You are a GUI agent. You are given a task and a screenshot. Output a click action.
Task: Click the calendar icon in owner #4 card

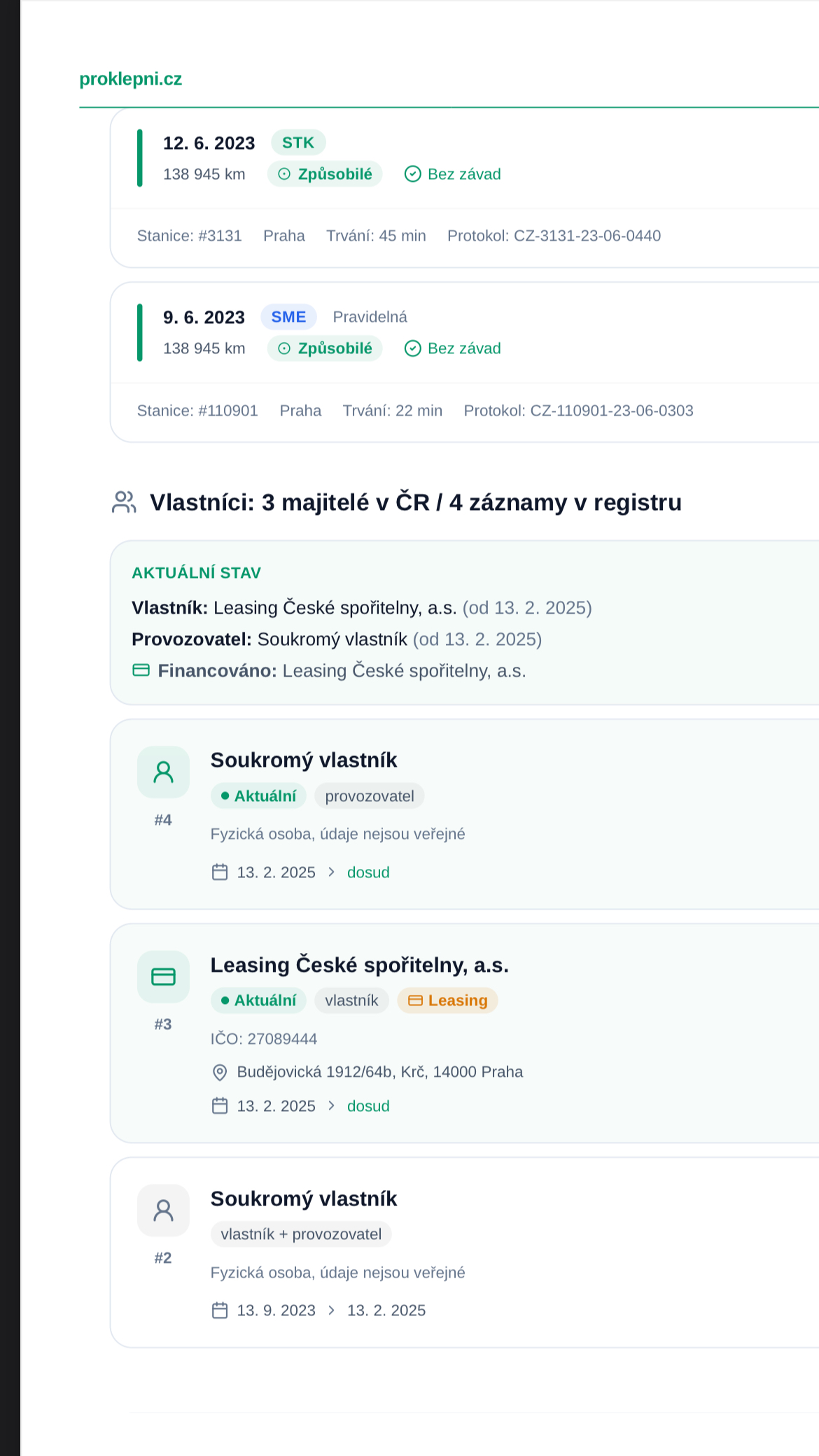(x=220, y=872)
